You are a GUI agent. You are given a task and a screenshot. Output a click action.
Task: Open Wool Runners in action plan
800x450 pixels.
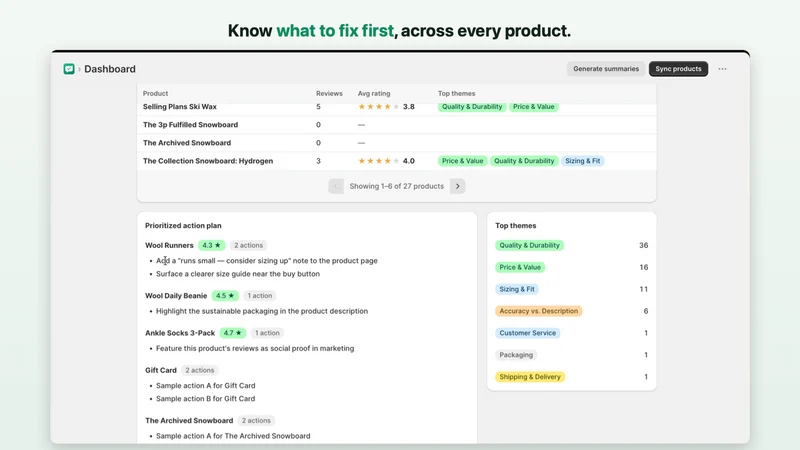(169, 245)
